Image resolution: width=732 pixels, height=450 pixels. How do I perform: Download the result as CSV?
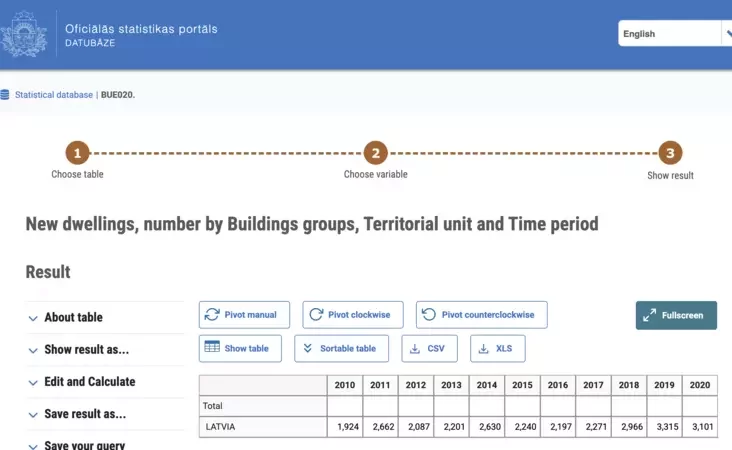click(429, 348)
